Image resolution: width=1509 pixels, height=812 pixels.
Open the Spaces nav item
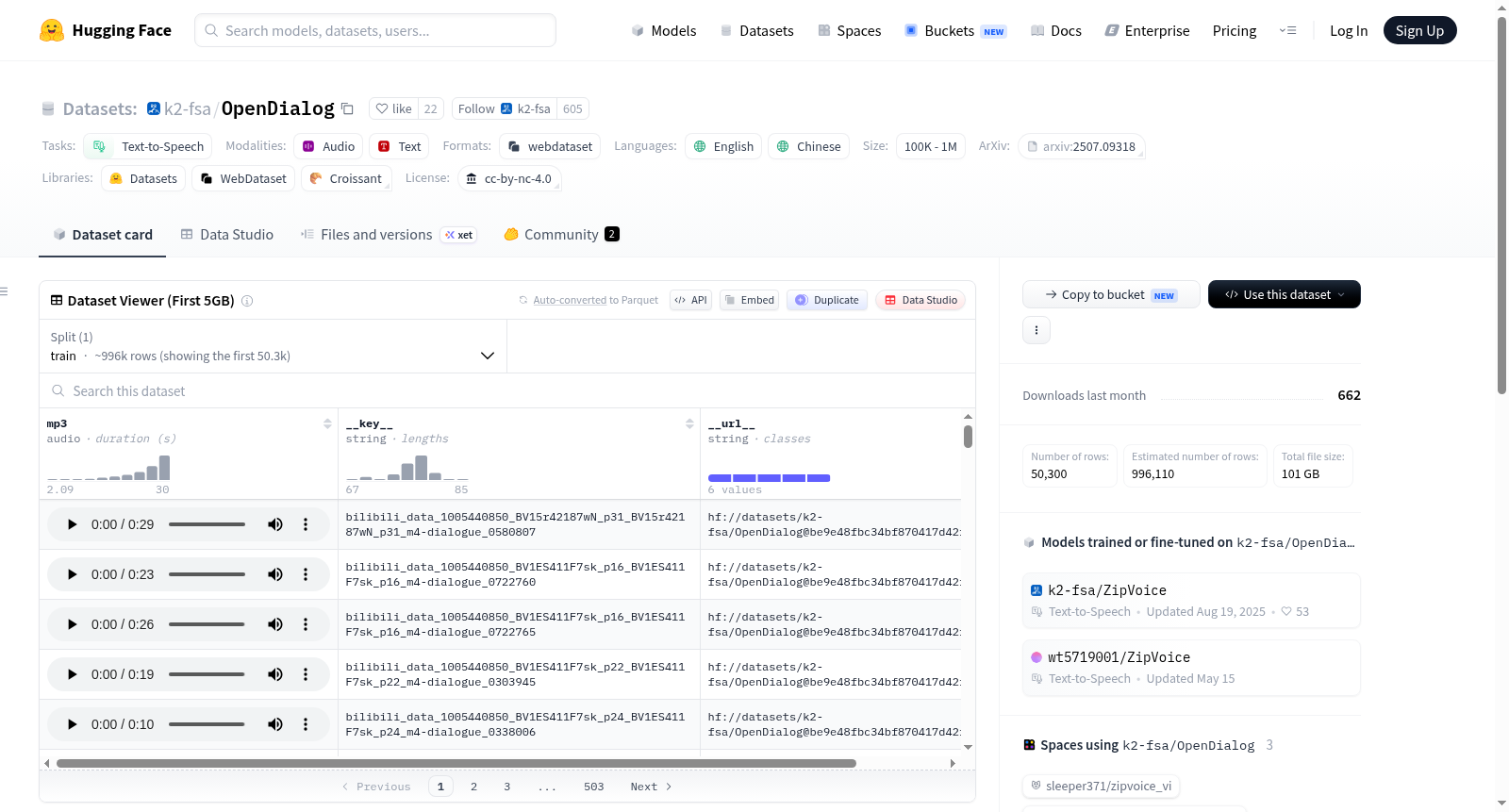(x=850, y=30)
